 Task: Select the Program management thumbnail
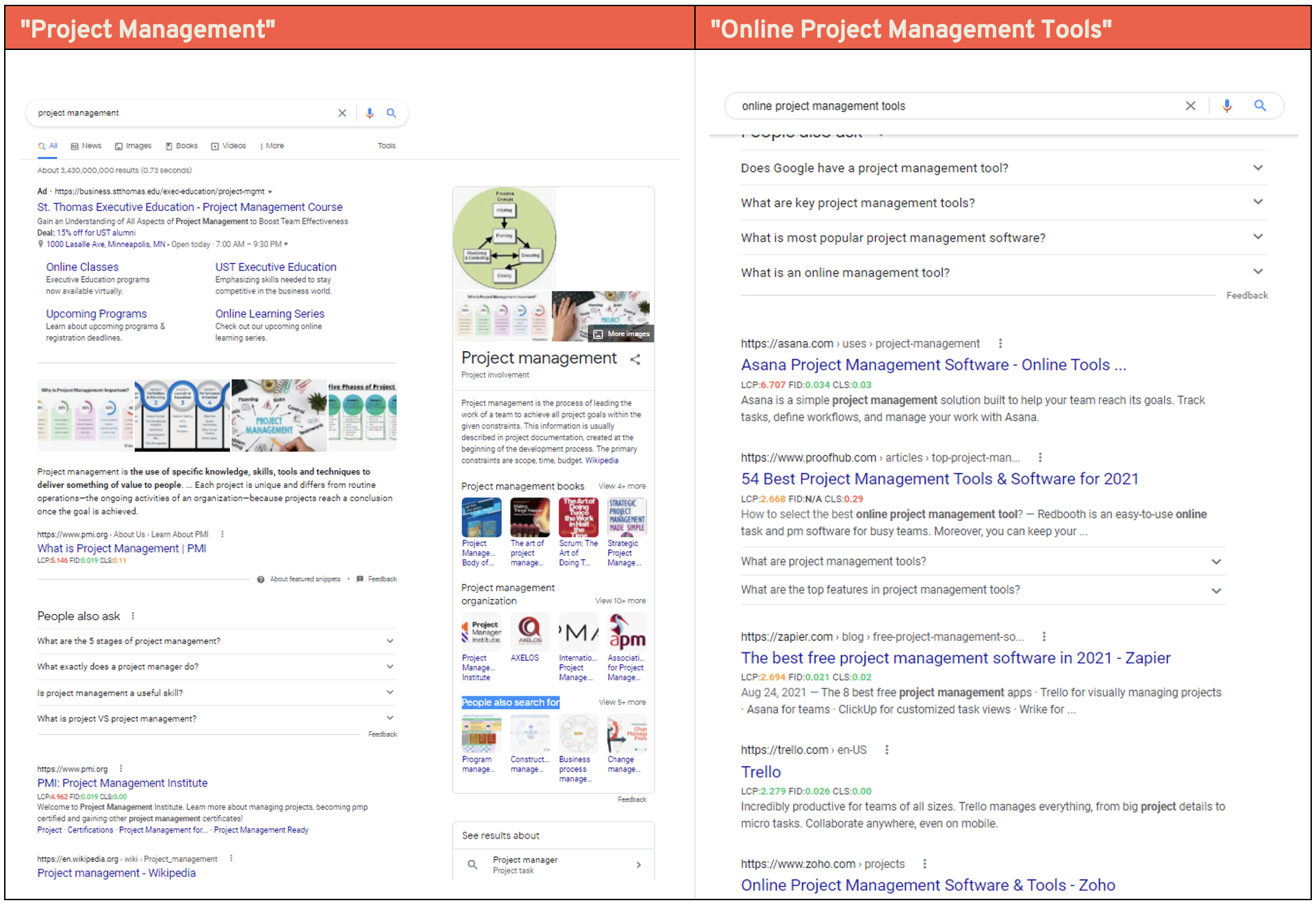[481, 733]
